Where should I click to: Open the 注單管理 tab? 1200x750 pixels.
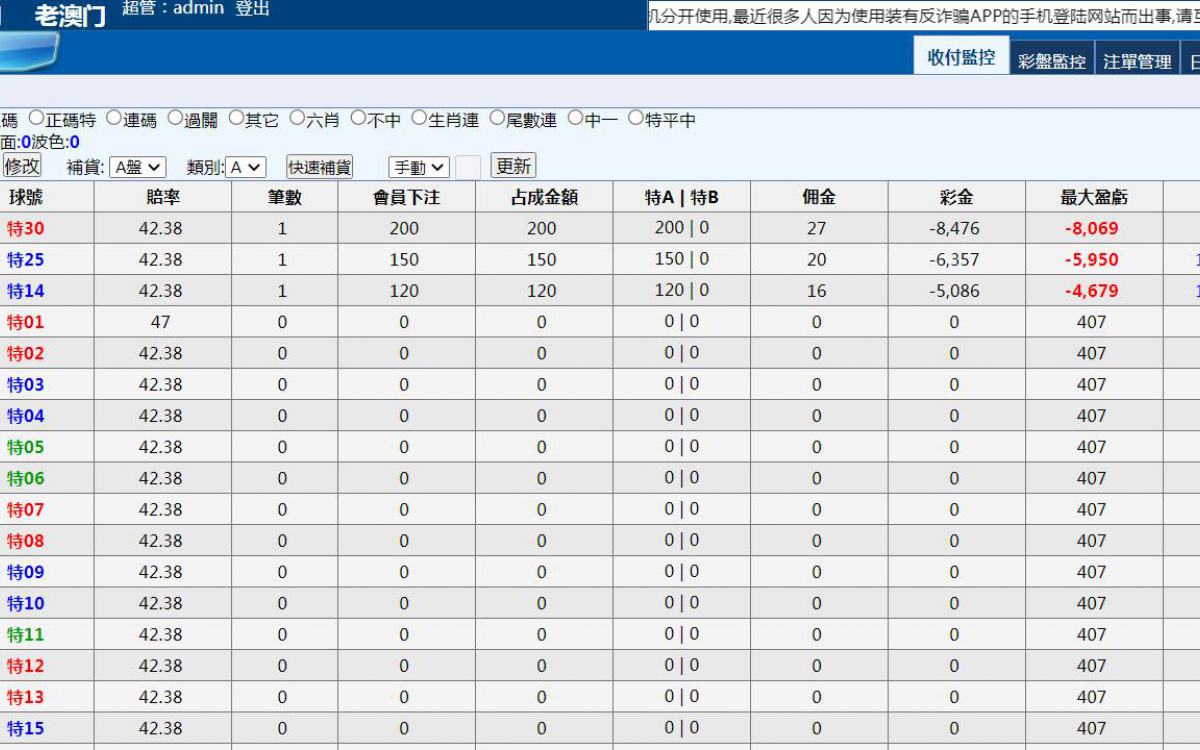[1137, 60]
